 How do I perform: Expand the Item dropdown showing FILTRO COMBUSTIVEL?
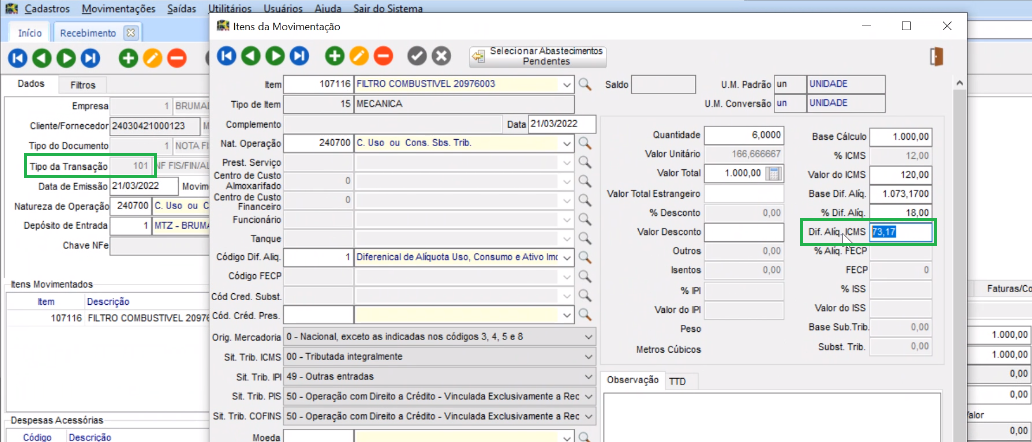pyautogui.click(x=568, y=84)
